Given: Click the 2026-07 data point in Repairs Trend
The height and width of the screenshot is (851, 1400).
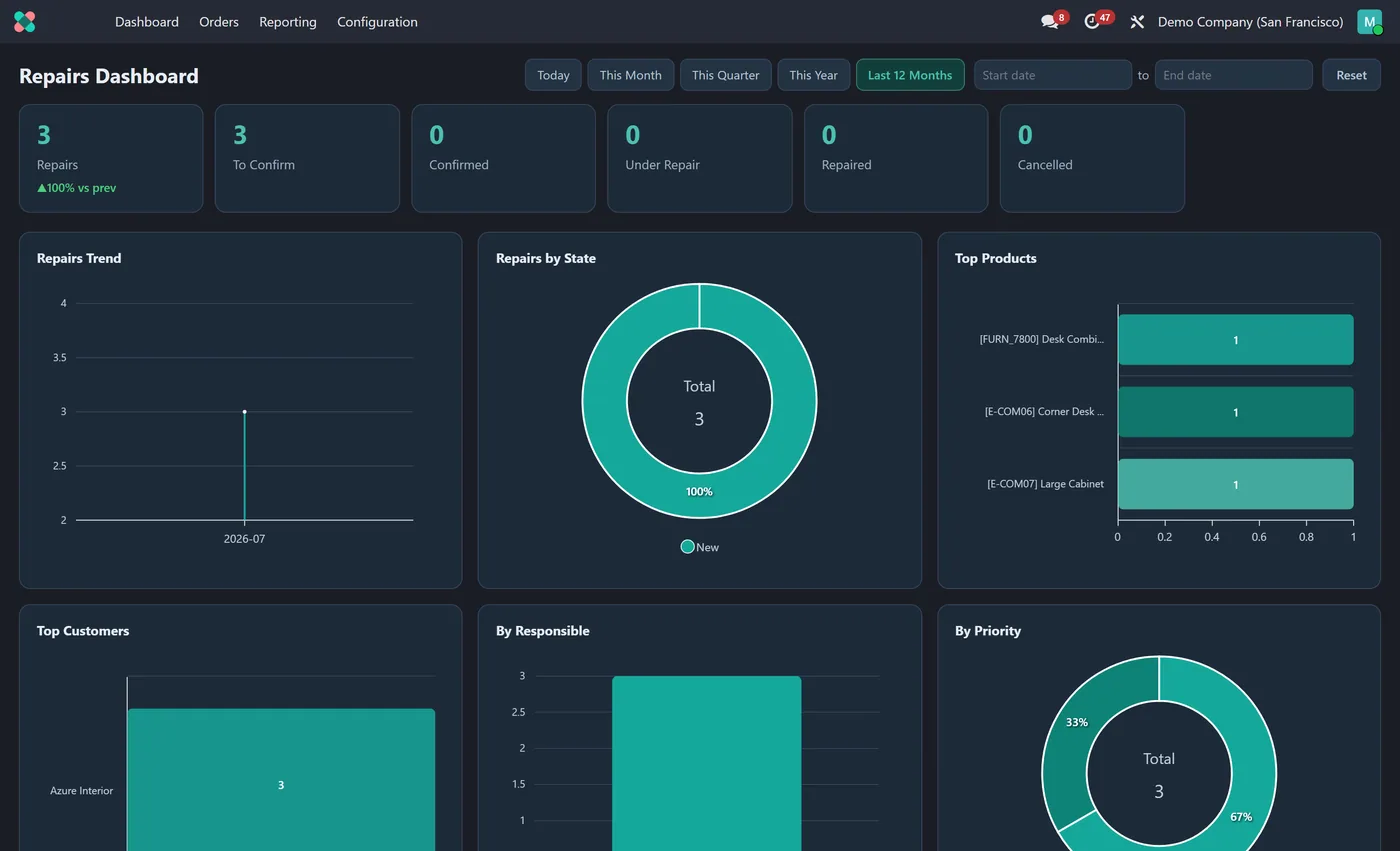Looking at the screenshot, I should pyautogui.click(x=244, y=412).
